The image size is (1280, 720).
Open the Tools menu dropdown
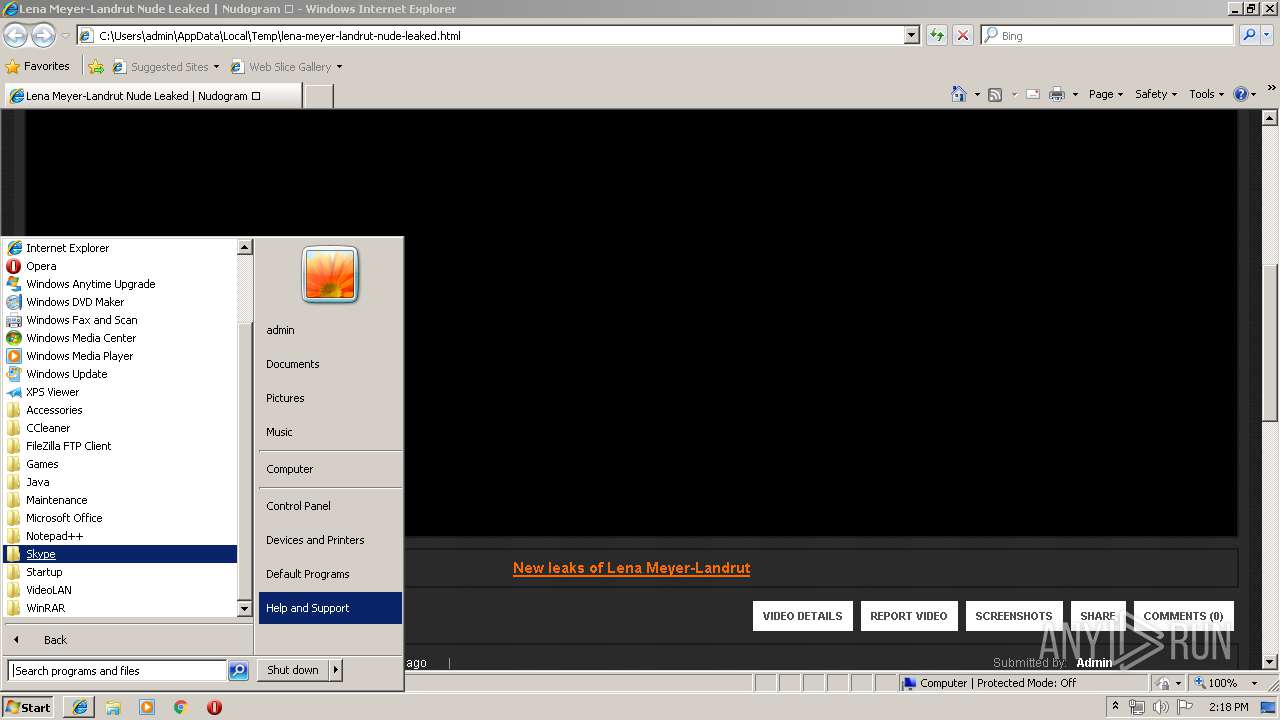click(x=1206, y=94)
